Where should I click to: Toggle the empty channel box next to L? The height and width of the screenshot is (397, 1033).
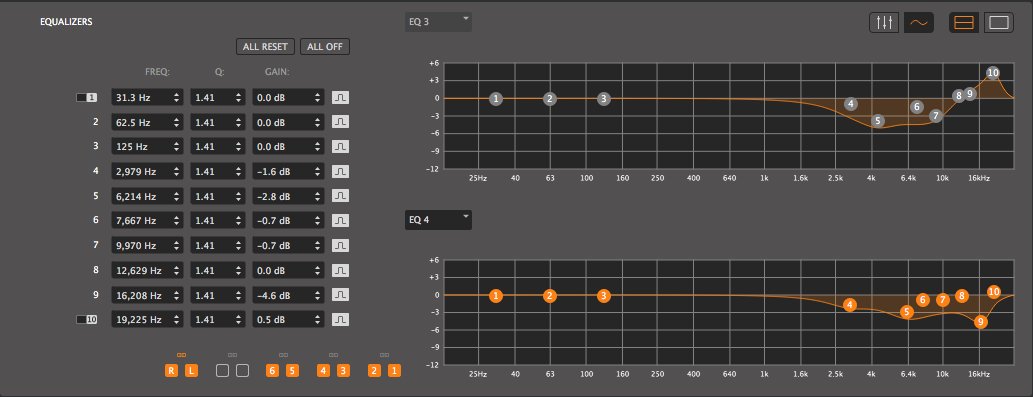coord(223,371)
